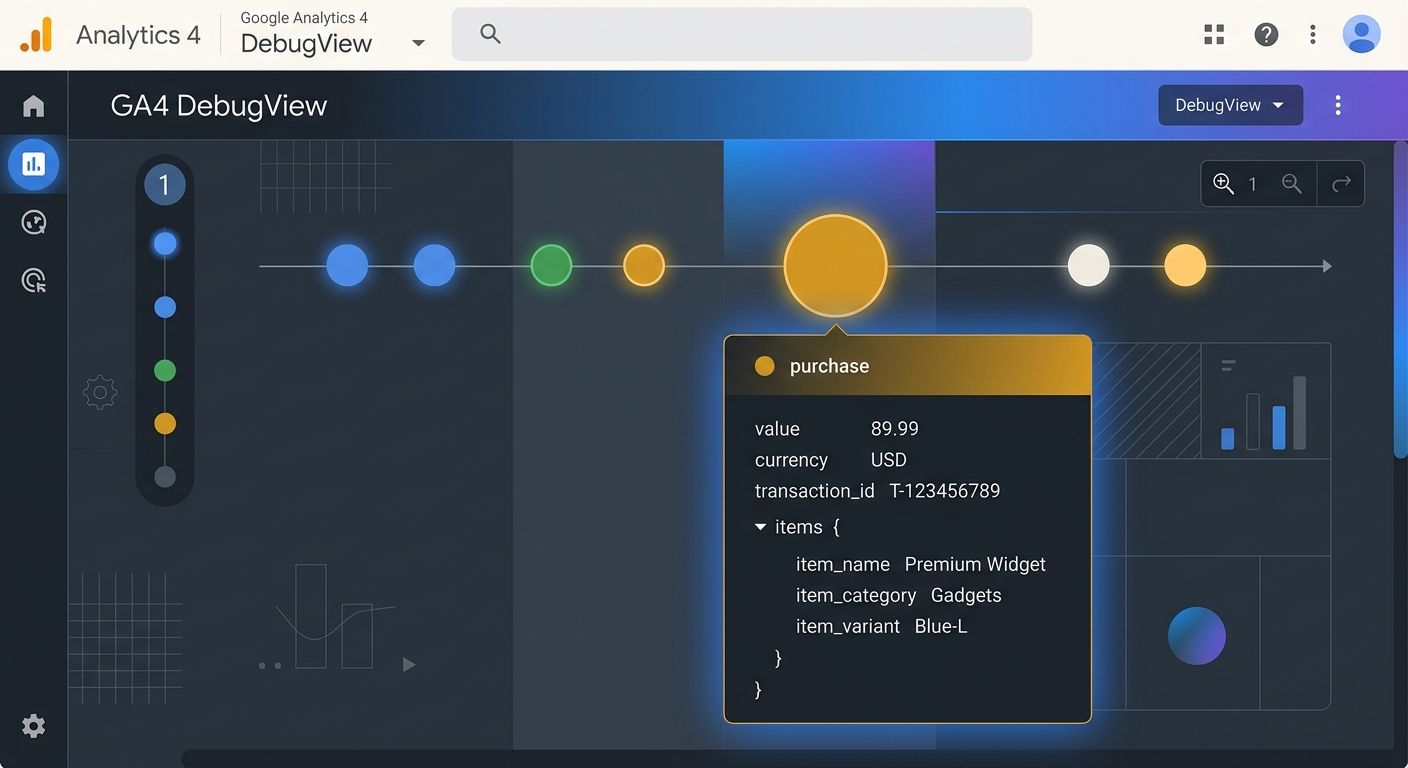Open the property selector dropdown arrow
Screen dimensions: 1408x768
pos(418,43)
